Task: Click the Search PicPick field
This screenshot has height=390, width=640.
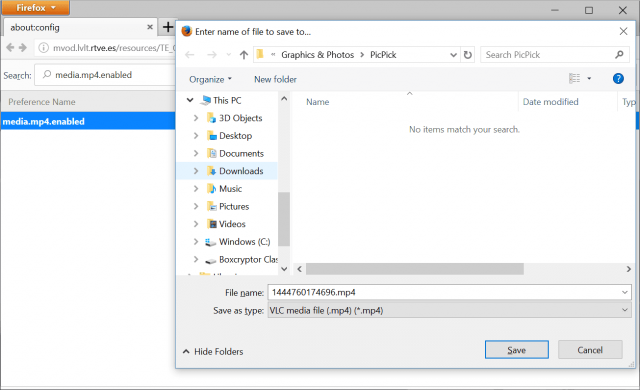Action: [x=547, y=55]
